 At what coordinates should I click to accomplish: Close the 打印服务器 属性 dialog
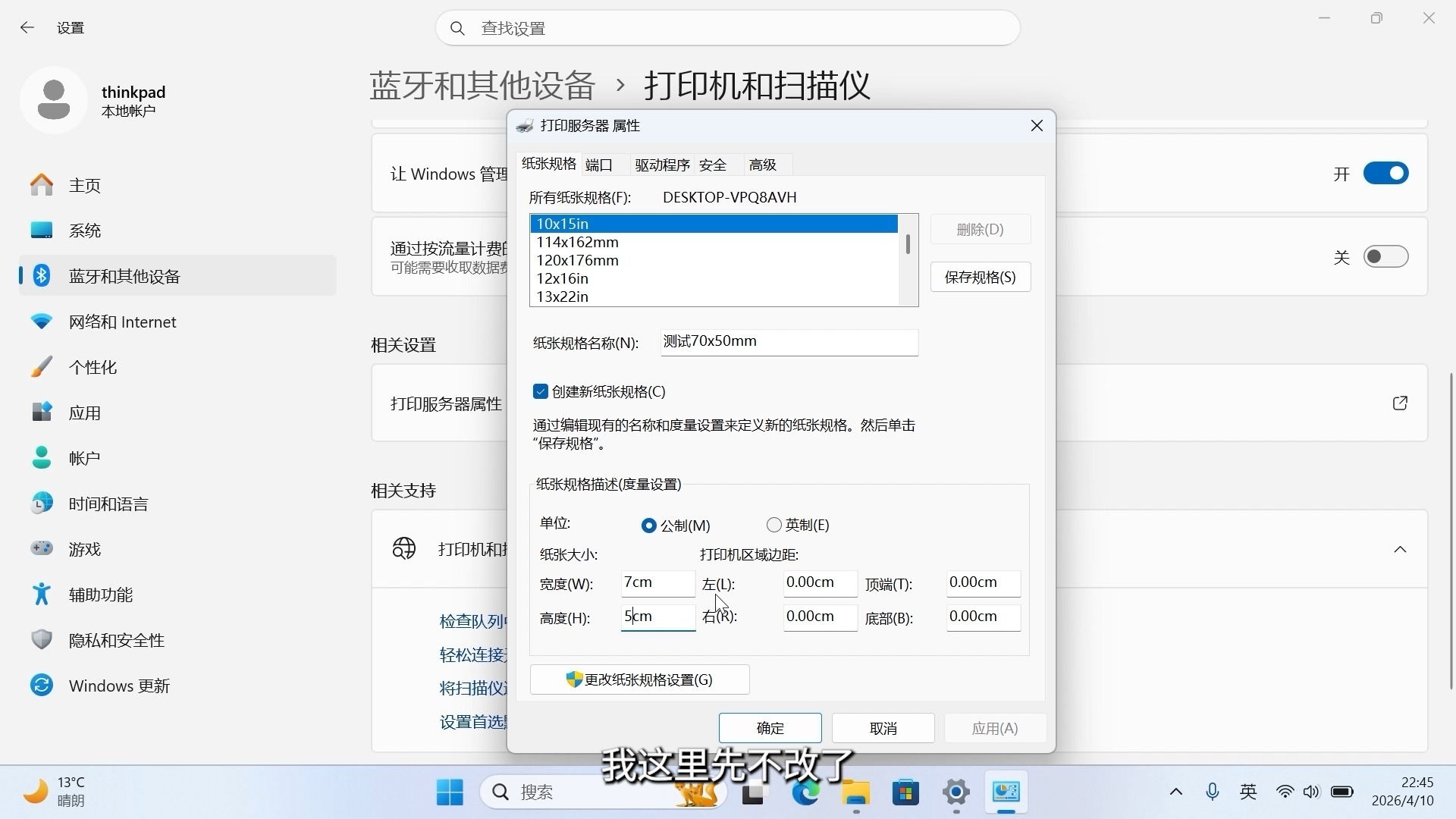coord(1037,126)
